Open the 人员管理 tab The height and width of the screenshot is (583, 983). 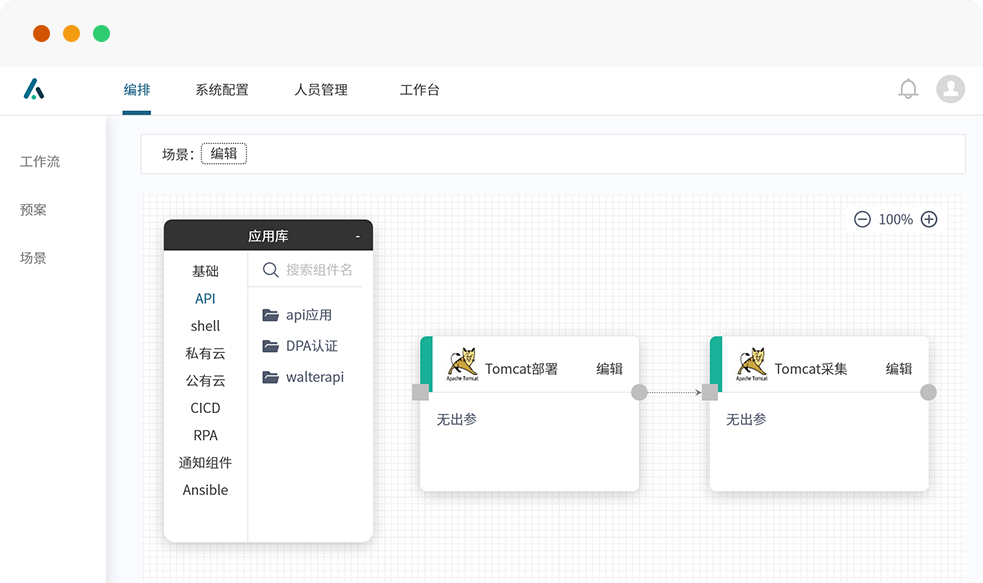[x=321, y=90]
